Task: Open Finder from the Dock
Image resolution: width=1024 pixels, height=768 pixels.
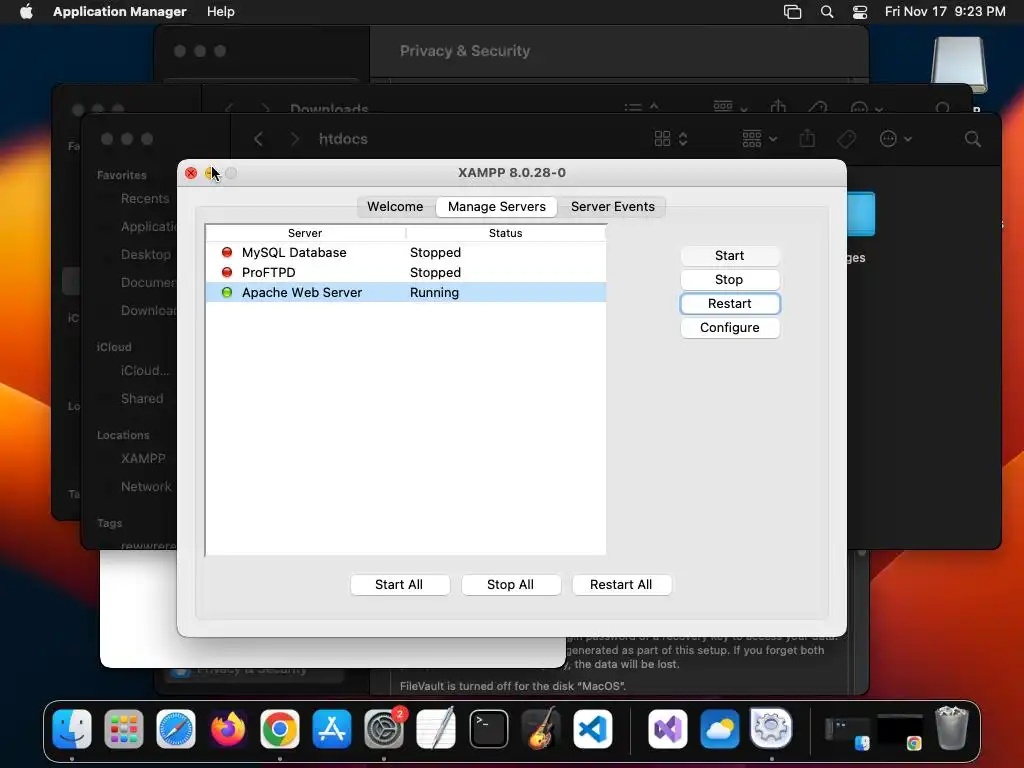Action: [x=72, y=729]
